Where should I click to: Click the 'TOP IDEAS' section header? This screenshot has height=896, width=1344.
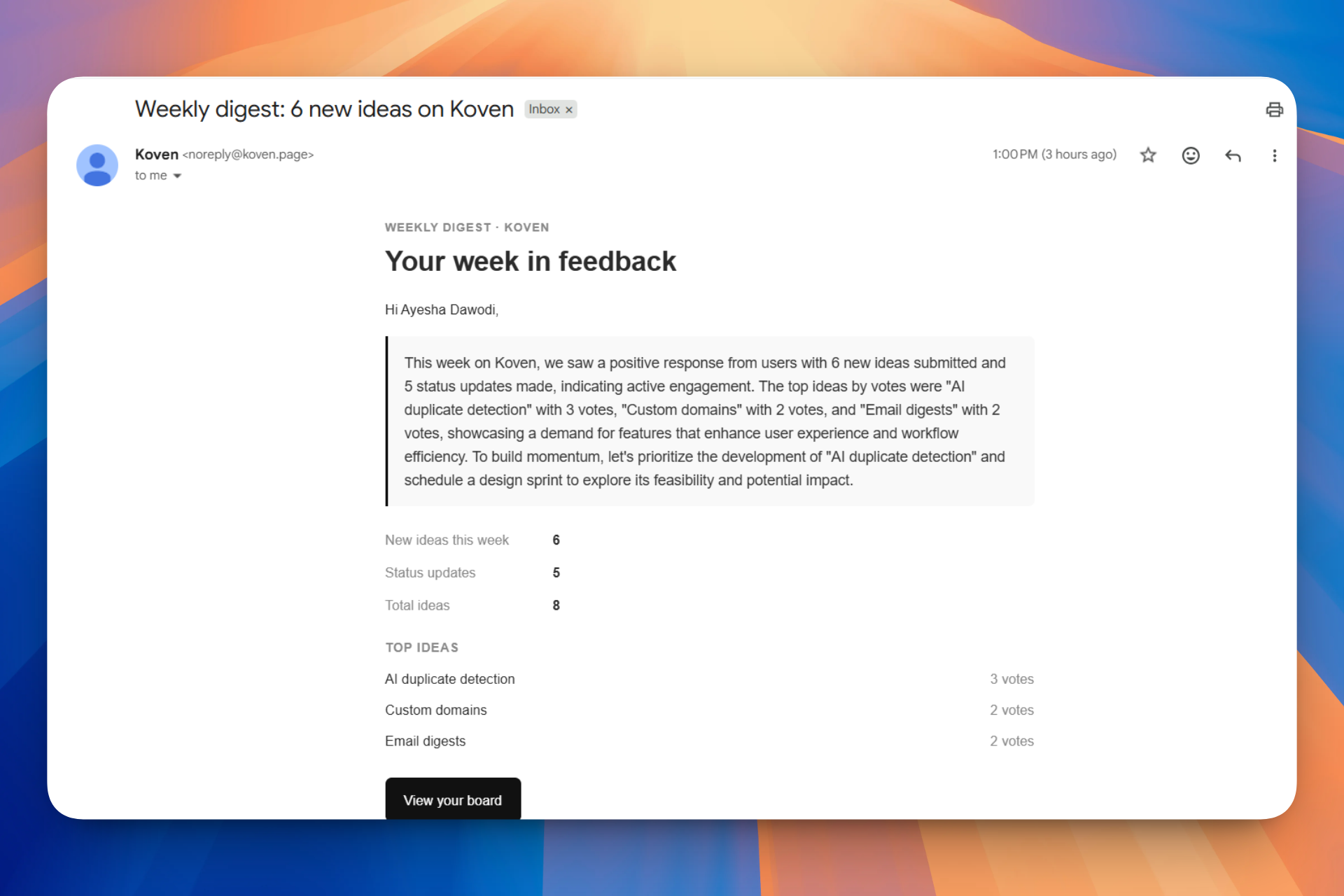[x=422, y=647]
